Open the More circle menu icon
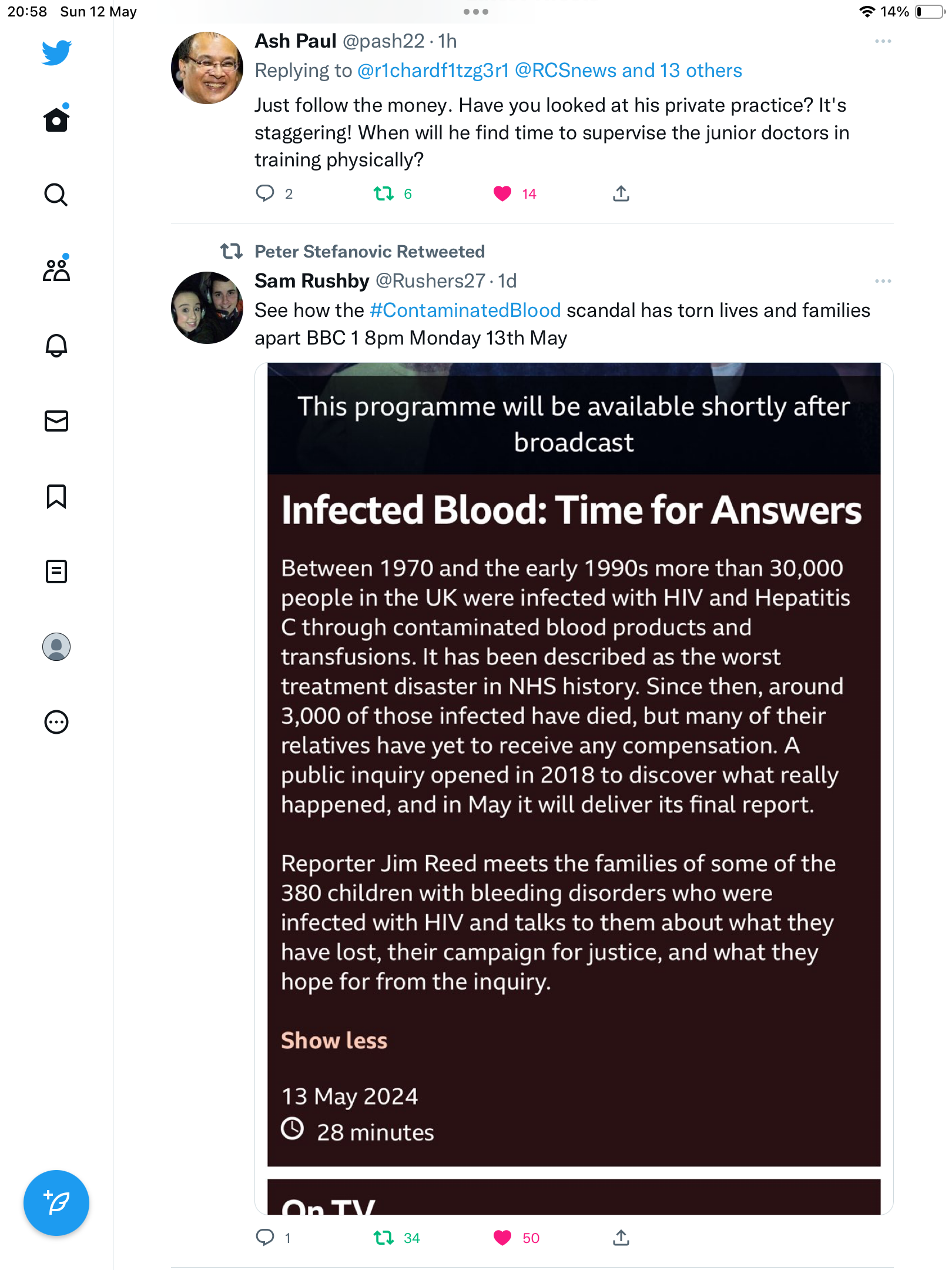Viewport: 952px width, 1270px height. pos(56,722)
